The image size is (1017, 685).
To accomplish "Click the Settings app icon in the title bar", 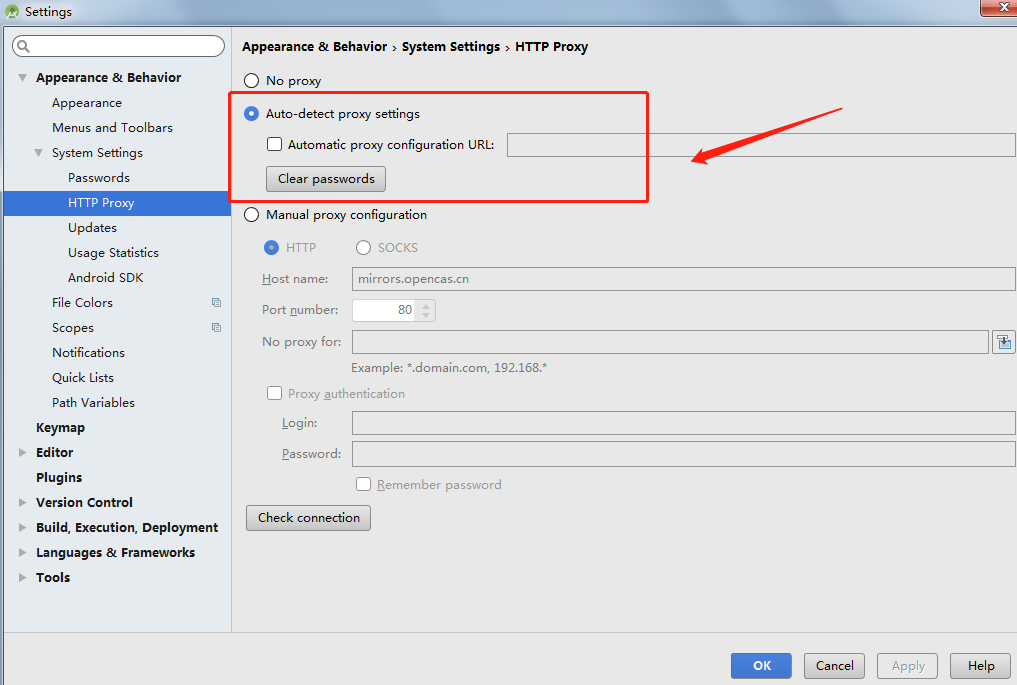I will click(10, 10).
